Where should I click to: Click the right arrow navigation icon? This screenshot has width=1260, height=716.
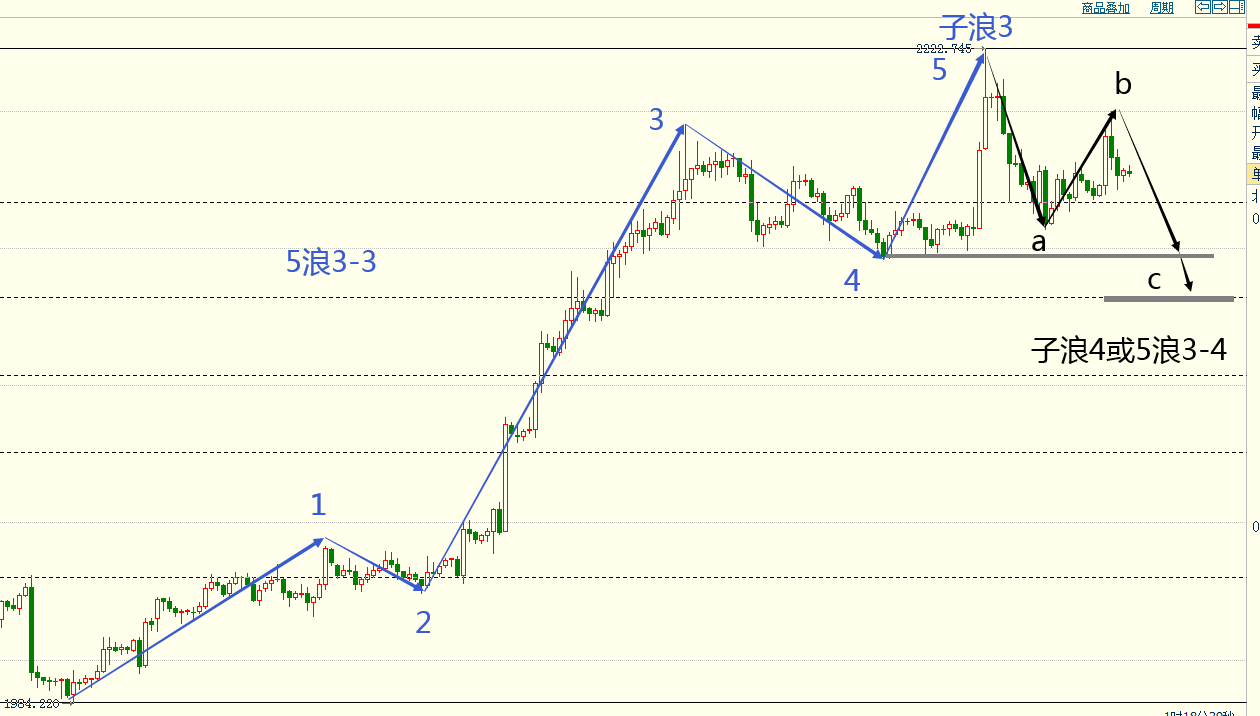1220,7
